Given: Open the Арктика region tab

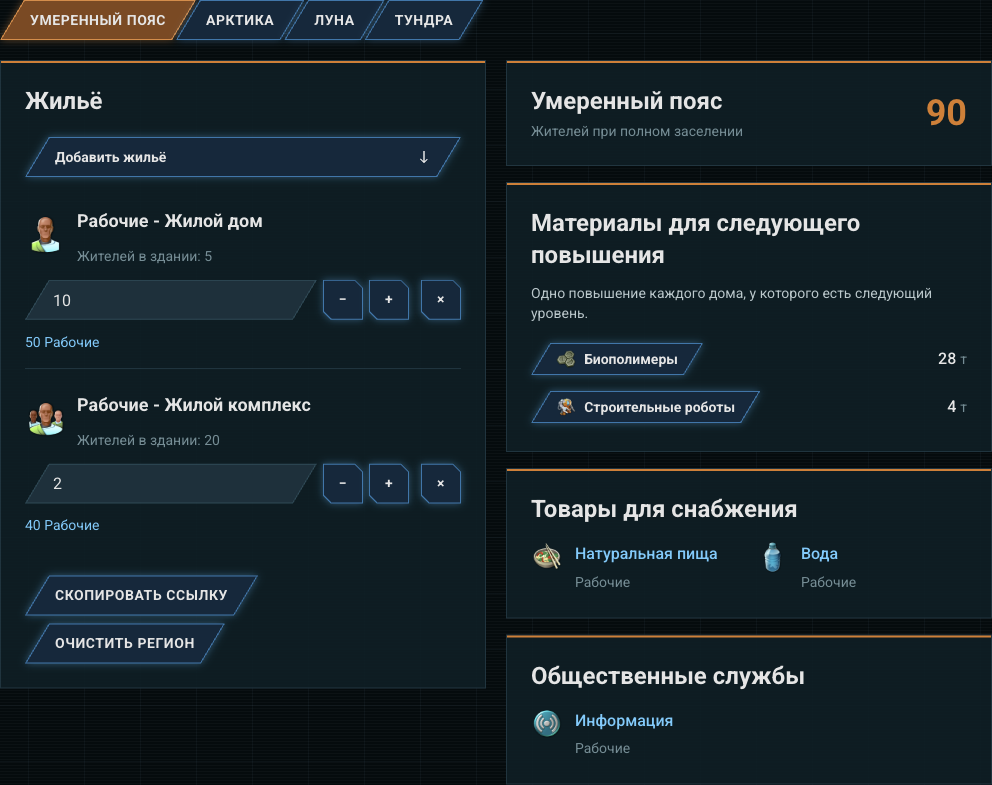Looking at the screenshot, I should click(240, 20).
